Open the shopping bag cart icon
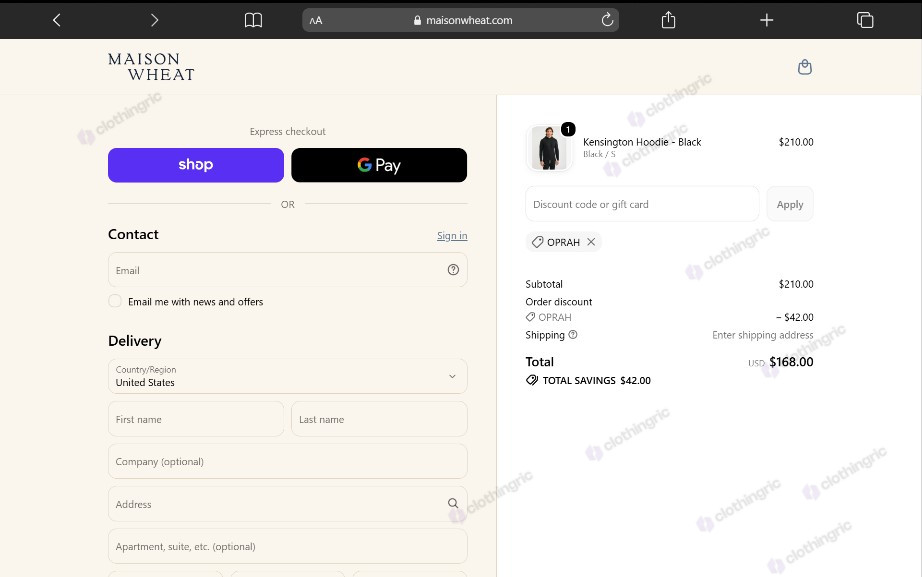 804,67
